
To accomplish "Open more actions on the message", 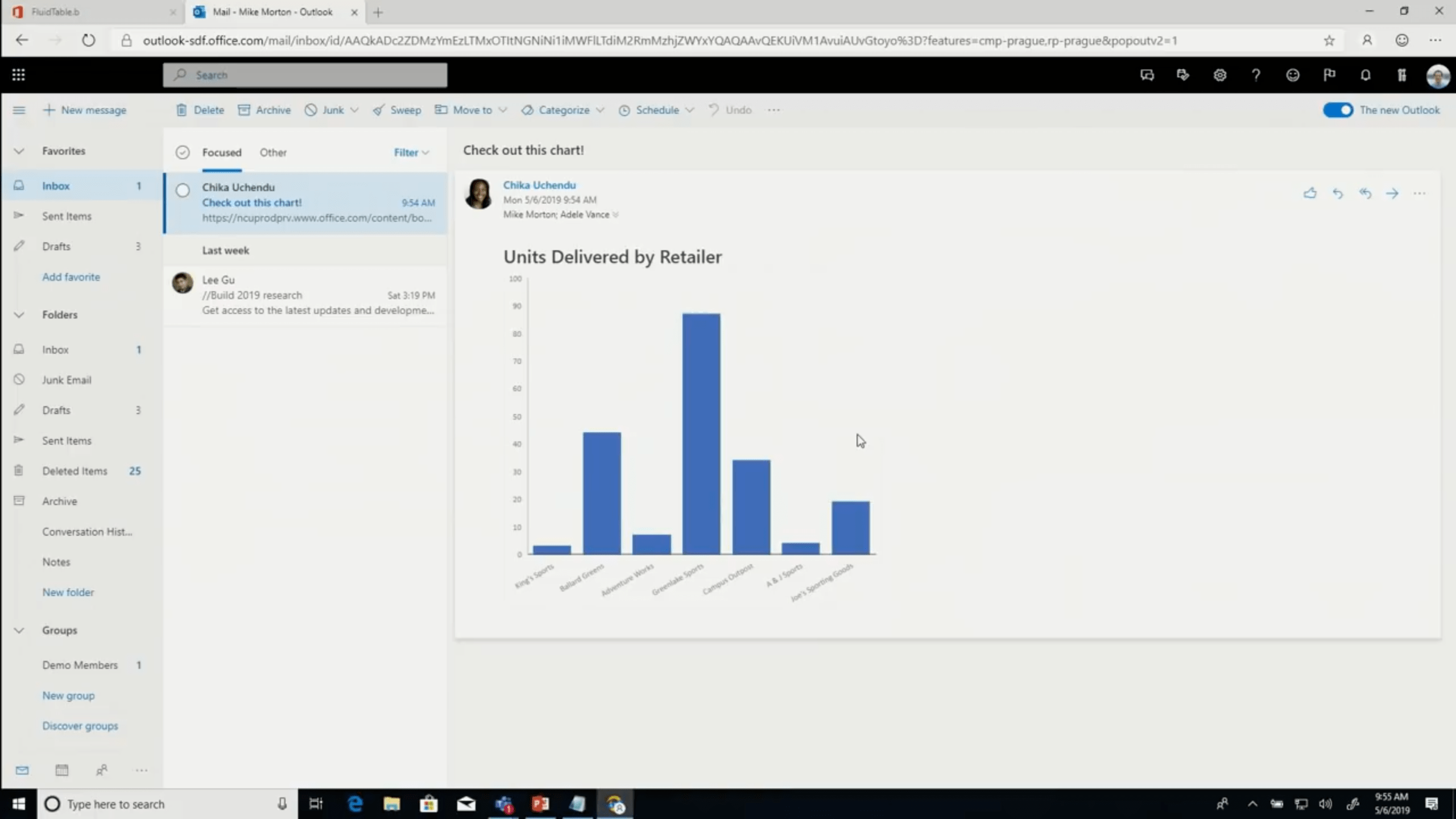I will coord(1420,193).
